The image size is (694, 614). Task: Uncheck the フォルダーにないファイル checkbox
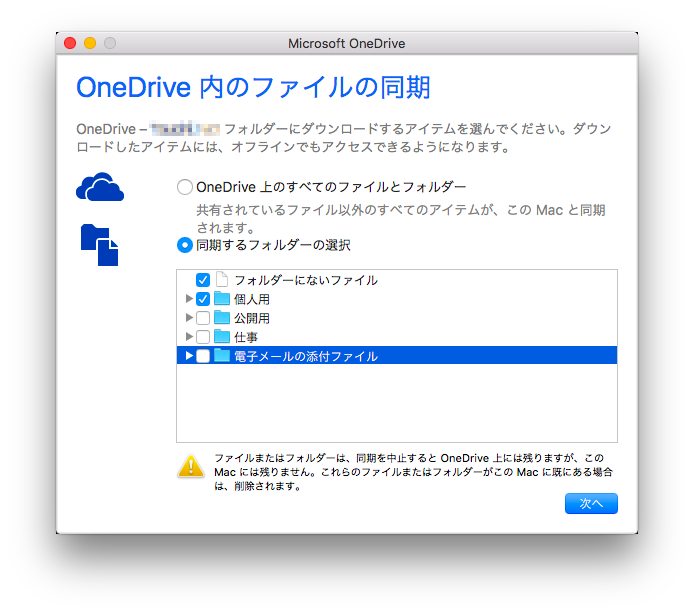pos(203,280)
